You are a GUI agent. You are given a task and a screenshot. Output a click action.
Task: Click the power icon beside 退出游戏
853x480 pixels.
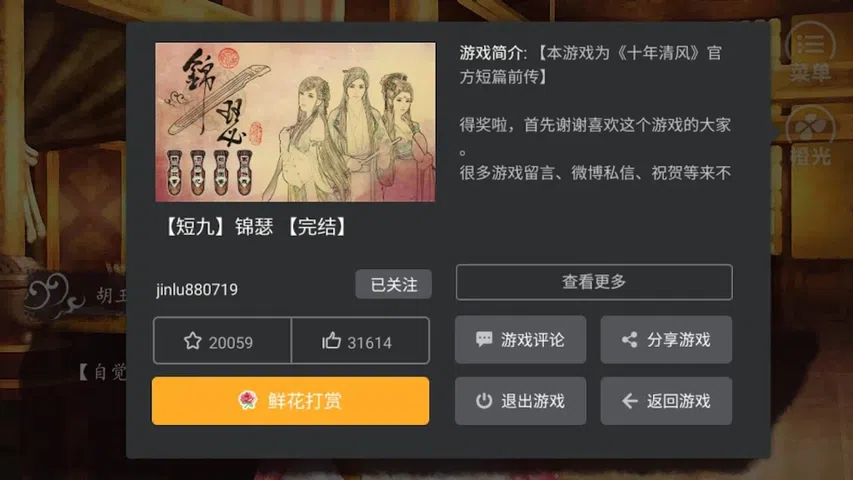484,401
